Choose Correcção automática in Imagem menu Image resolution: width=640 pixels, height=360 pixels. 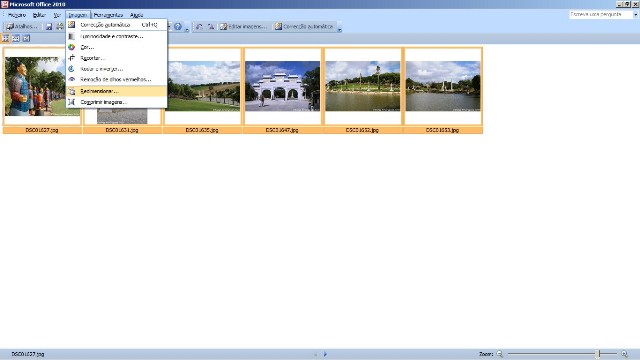coord(117,25)
